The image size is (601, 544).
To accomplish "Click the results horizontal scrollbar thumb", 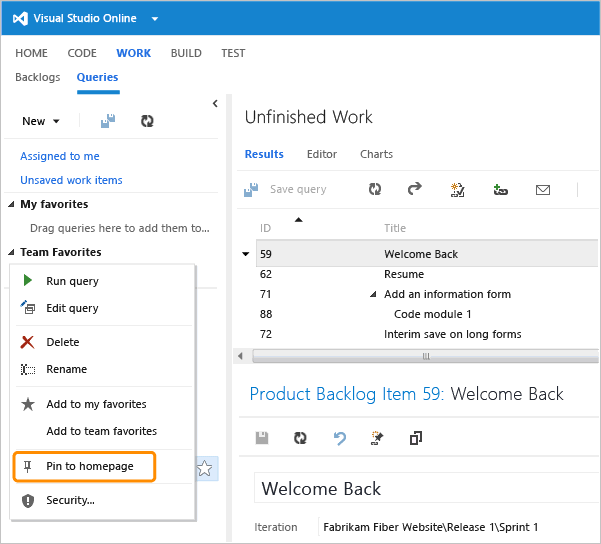I will coord(425,356).
